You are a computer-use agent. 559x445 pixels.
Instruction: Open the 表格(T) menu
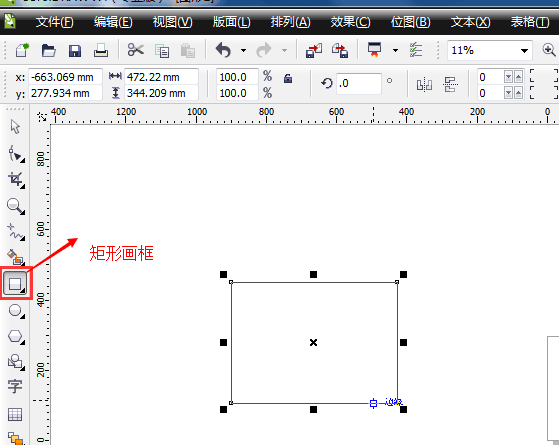pos(530,22)
